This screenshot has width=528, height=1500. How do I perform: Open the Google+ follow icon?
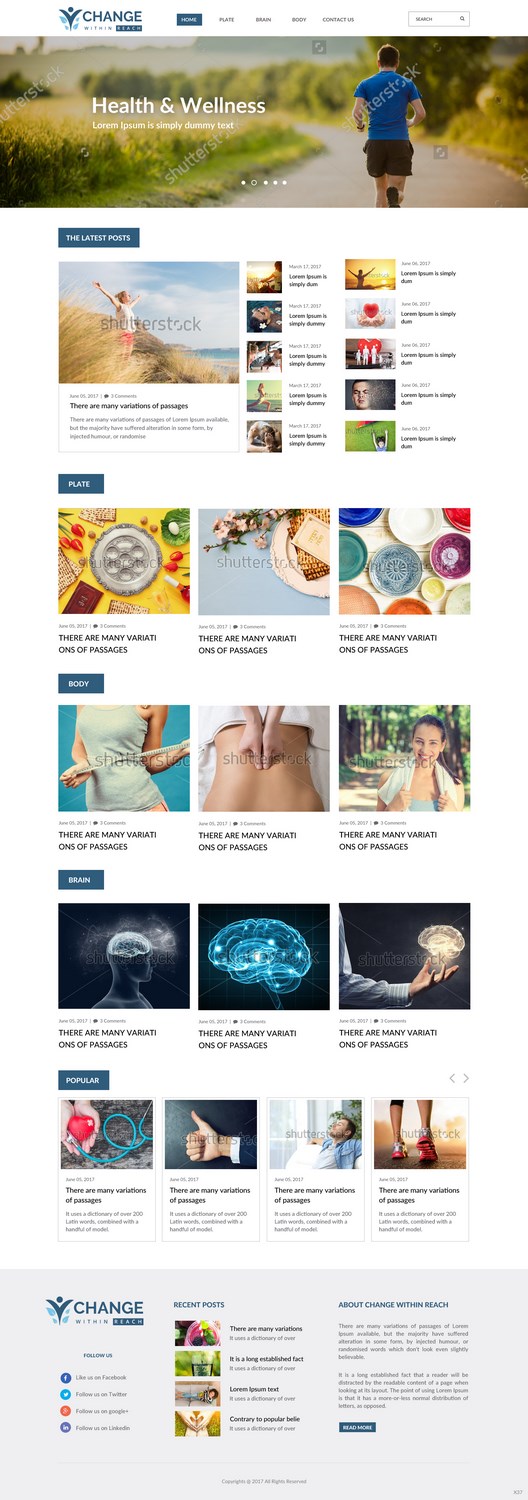[x=66, y=1411]
